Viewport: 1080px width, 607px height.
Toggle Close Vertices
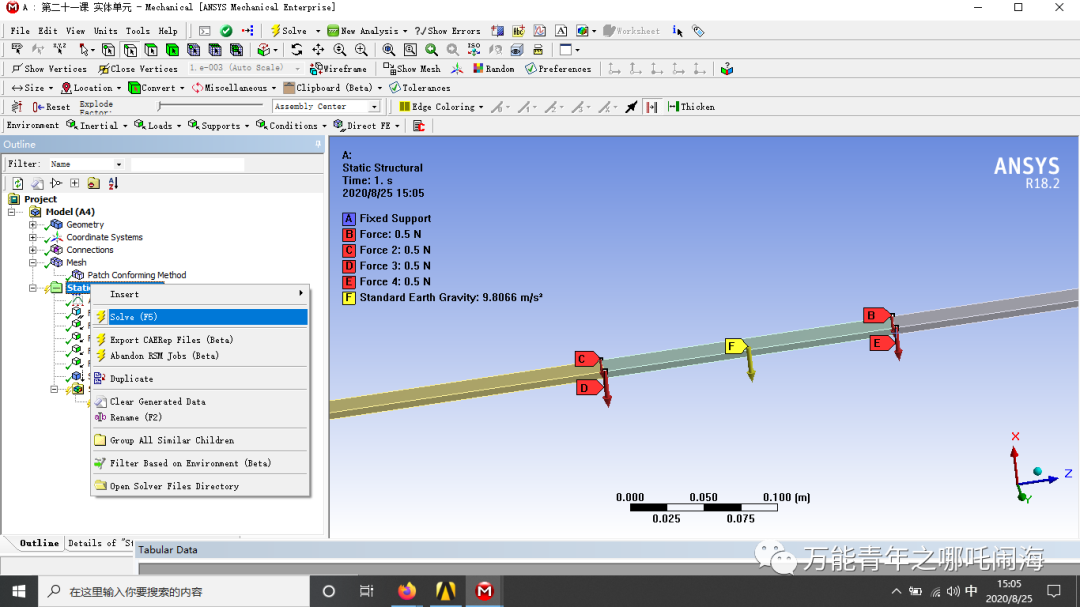(x=138, y=69)
